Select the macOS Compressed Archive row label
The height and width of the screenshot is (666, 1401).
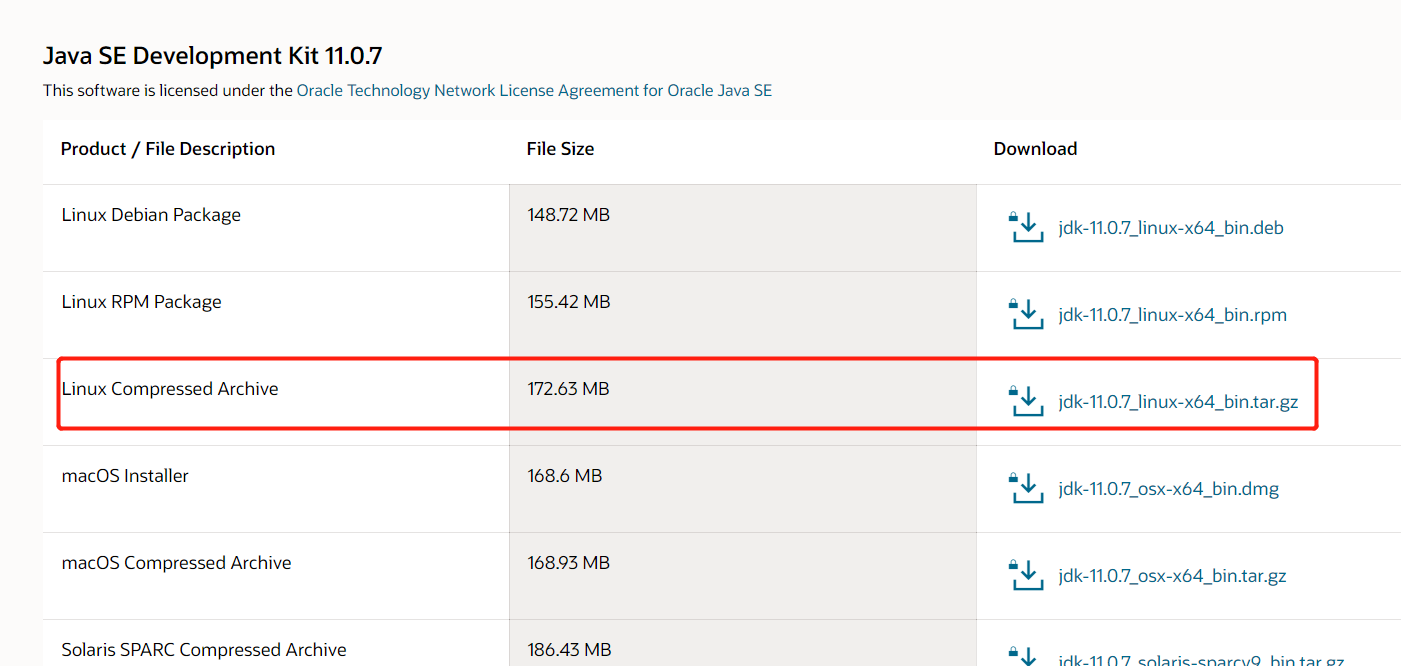[176, 563]
